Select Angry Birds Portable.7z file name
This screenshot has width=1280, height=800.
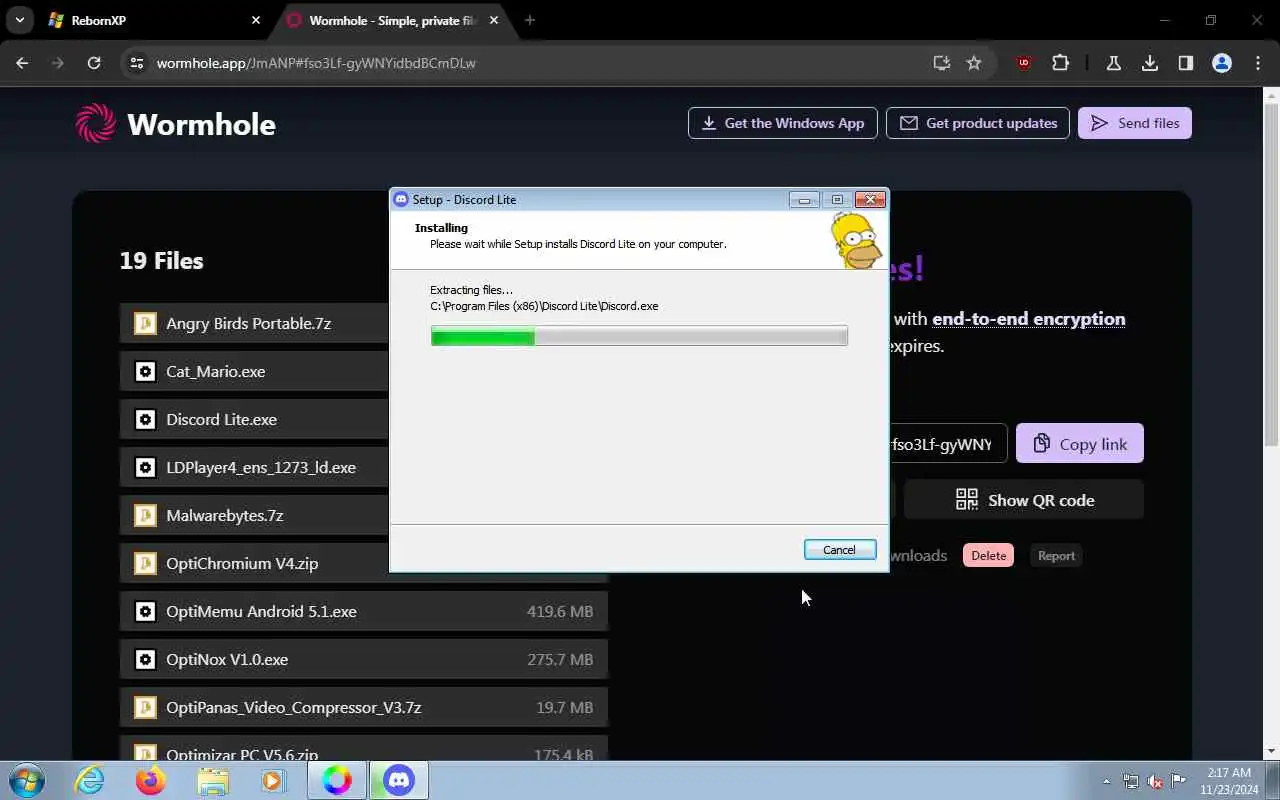pyautogui.click(x=248, y=323)
